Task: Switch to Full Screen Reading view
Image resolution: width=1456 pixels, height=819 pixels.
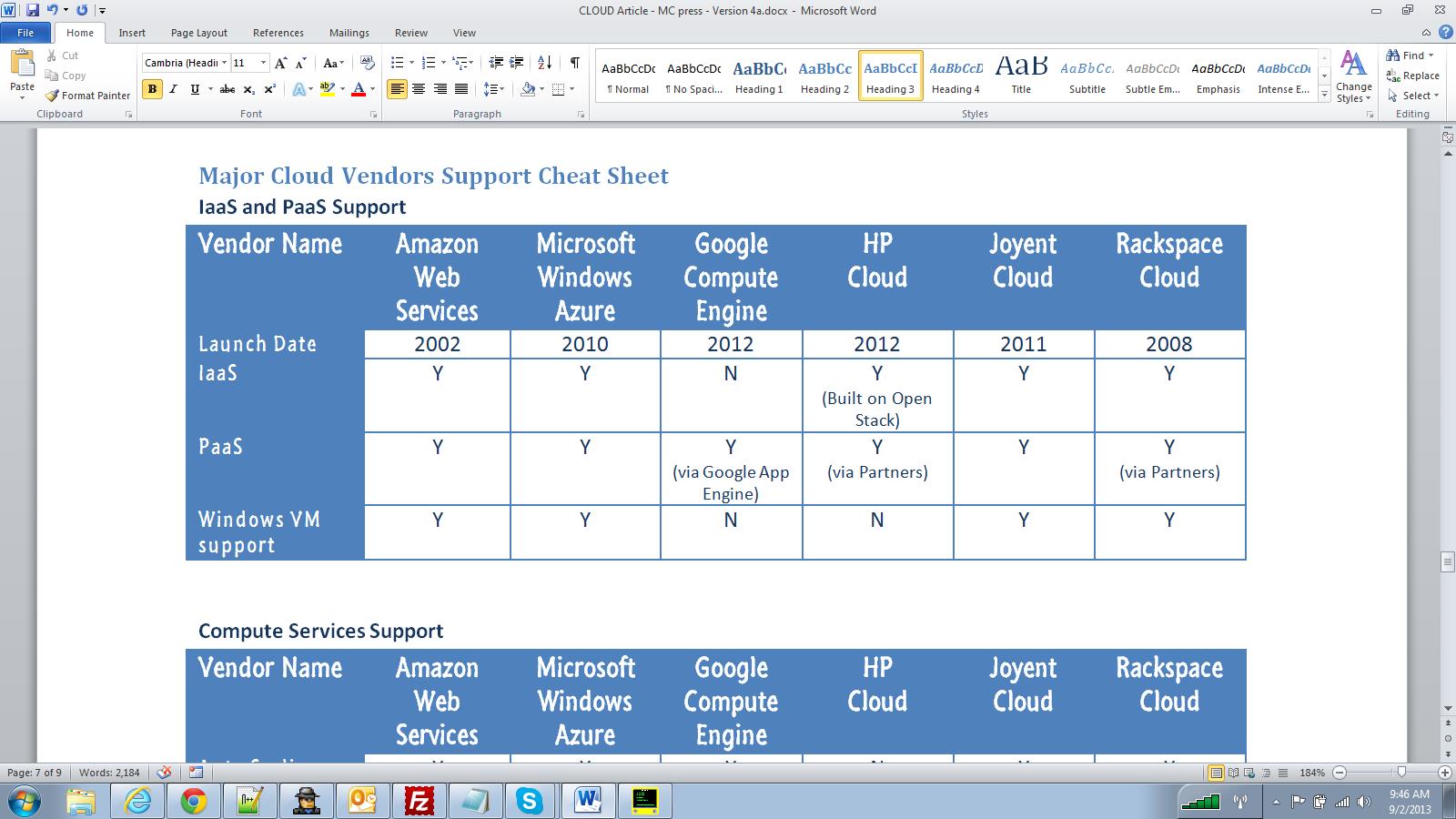Action: [x=1233, y=773]
